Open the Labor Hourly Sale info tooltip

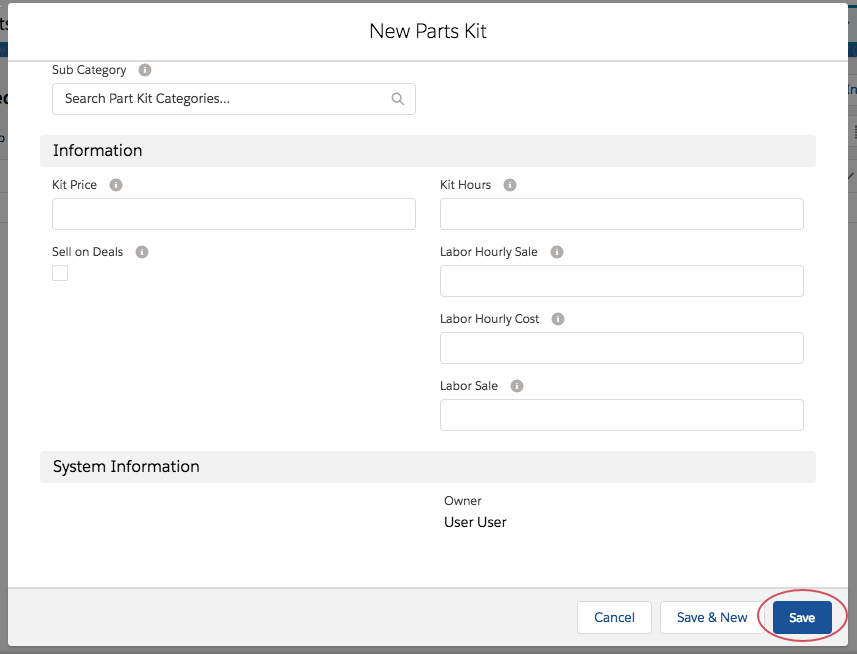pos(557,252)
